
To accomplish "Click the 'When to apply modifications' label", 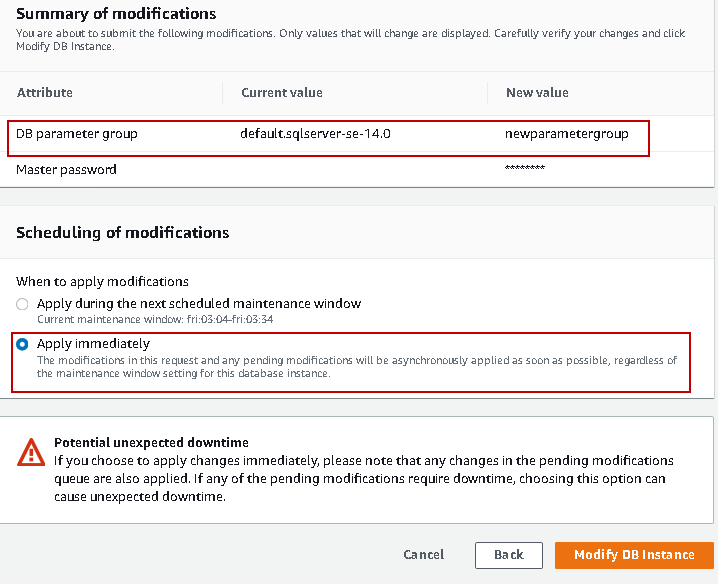I will click(102, 282).
